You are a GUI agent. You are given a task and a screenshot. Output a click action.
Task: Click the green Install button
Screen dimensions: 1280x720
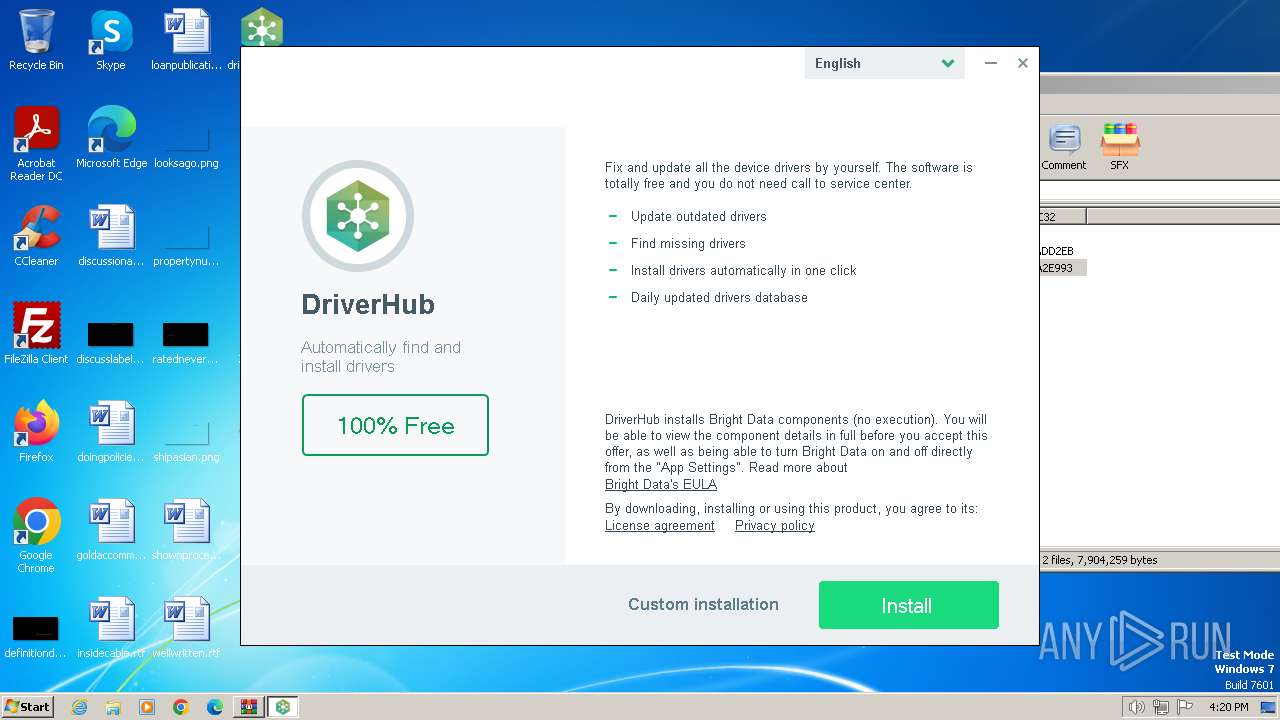[908, 605]
